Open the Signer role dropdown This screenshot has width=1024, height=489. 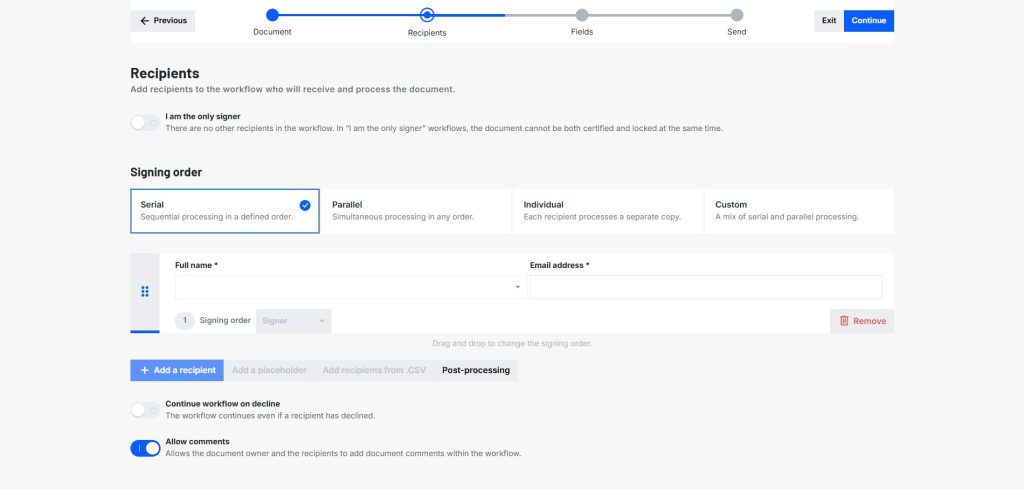(x=293, y=321)
